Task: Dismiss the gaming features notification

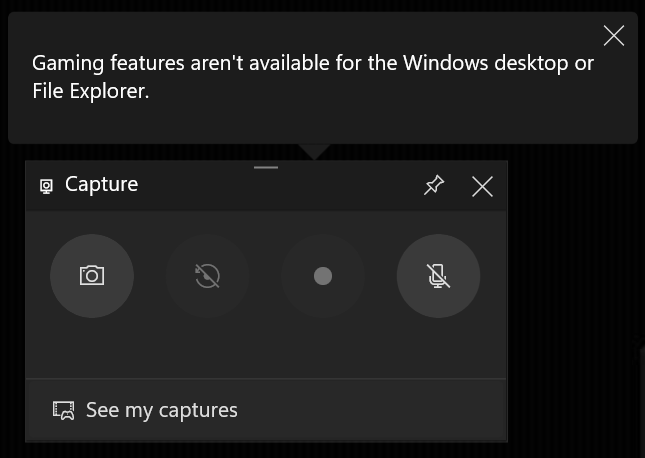Action: [x=614, y=35]
